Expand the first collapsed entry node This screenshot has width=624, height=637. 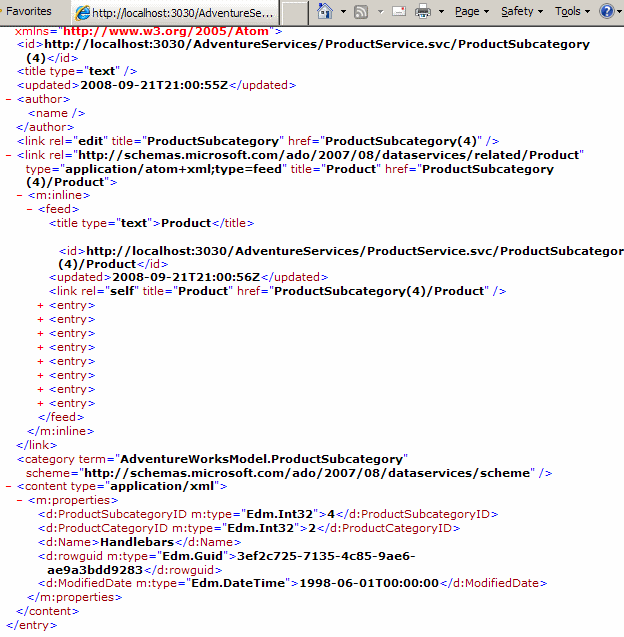(x=41, y=305)
